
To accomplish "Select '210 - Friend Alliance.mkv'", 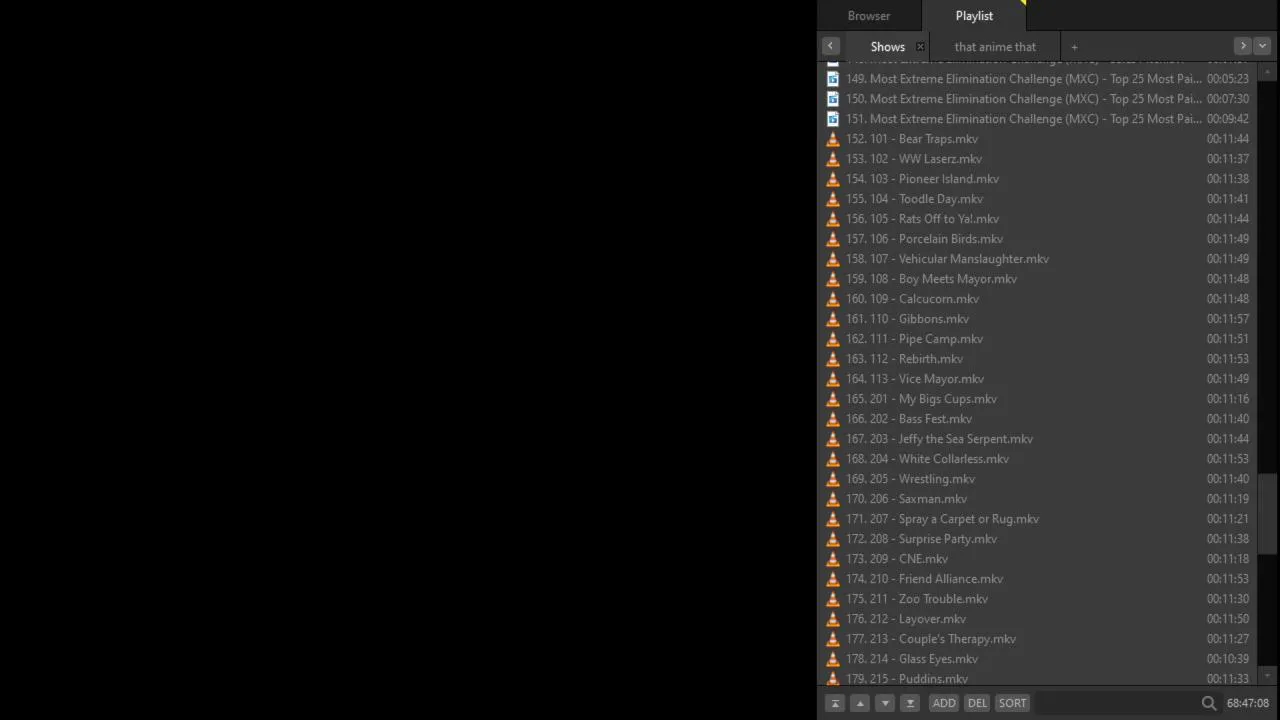I will pos(1037,579).
